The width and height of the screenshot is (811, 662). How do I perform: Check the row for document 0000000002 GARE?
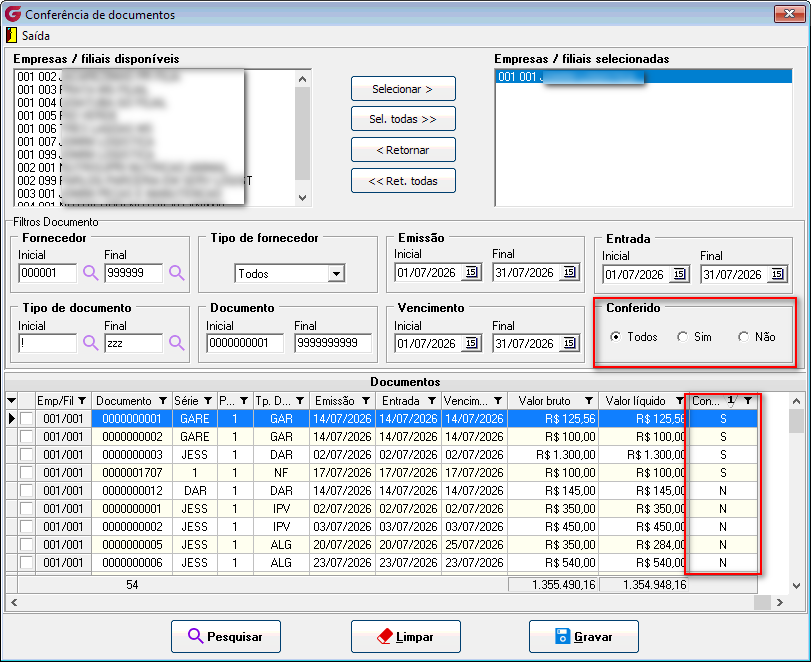pos(26,437)
